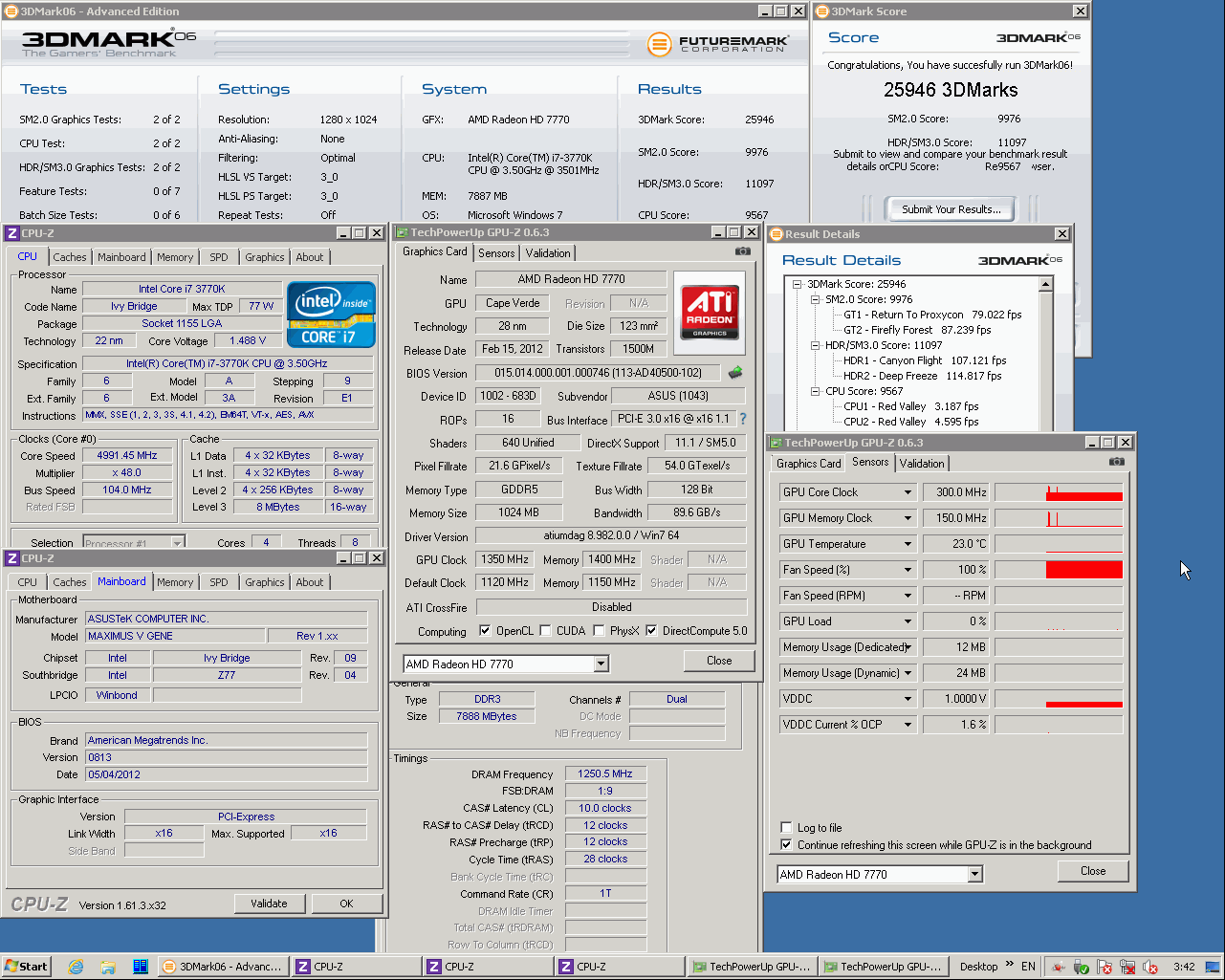Uncheck Continue refreshing while GPU-Z in background
The height and width of the screenshot is (980, 1225).
tap(786, 845)
